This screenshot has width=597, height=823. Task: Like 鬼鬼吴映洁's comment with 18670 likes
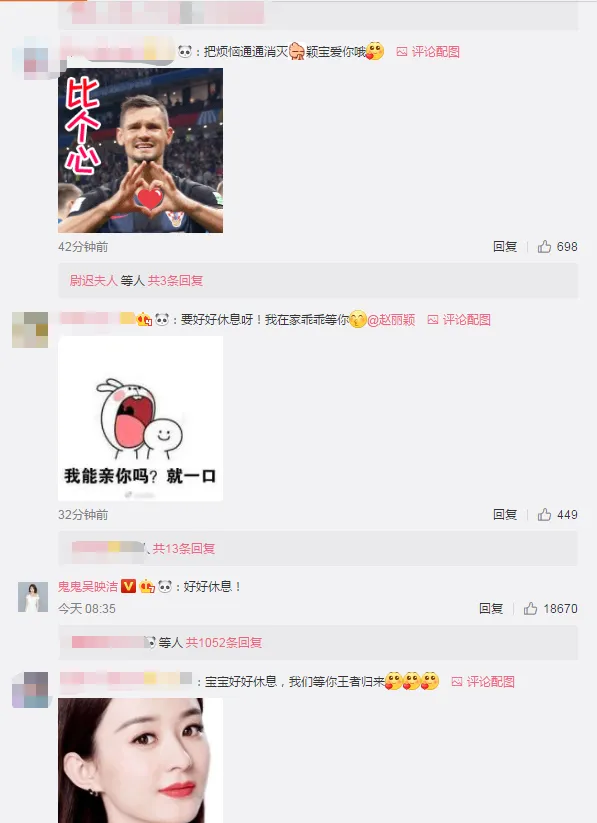tap(530, 608)
